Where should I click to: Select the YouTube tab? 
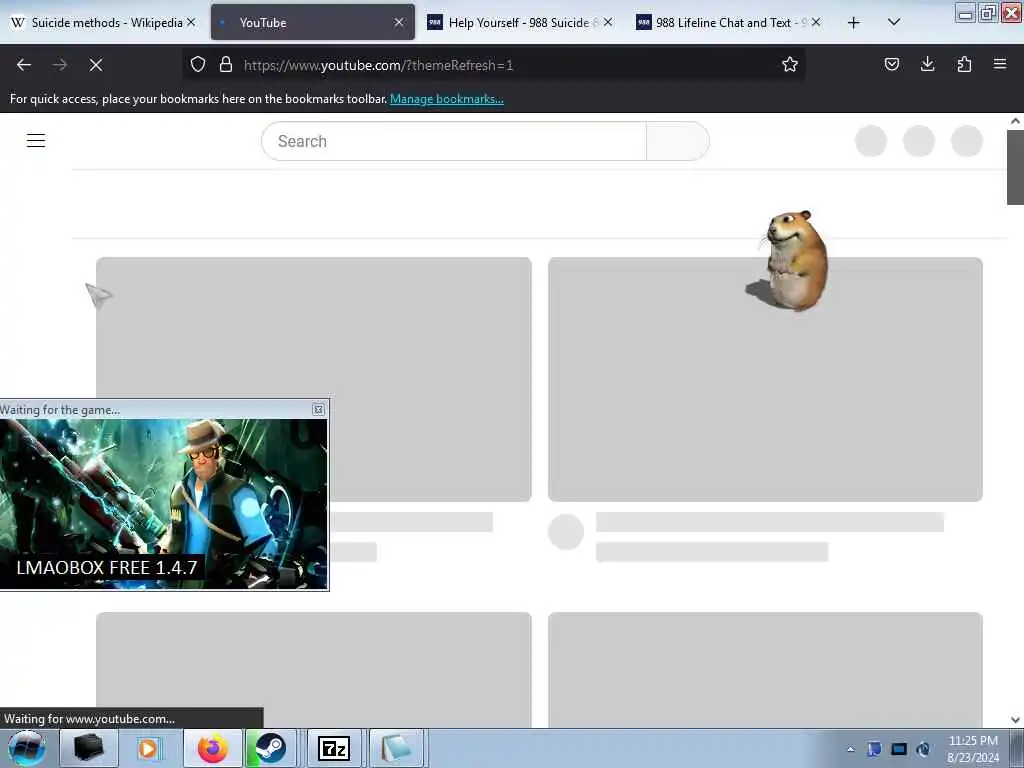[313, 22]
